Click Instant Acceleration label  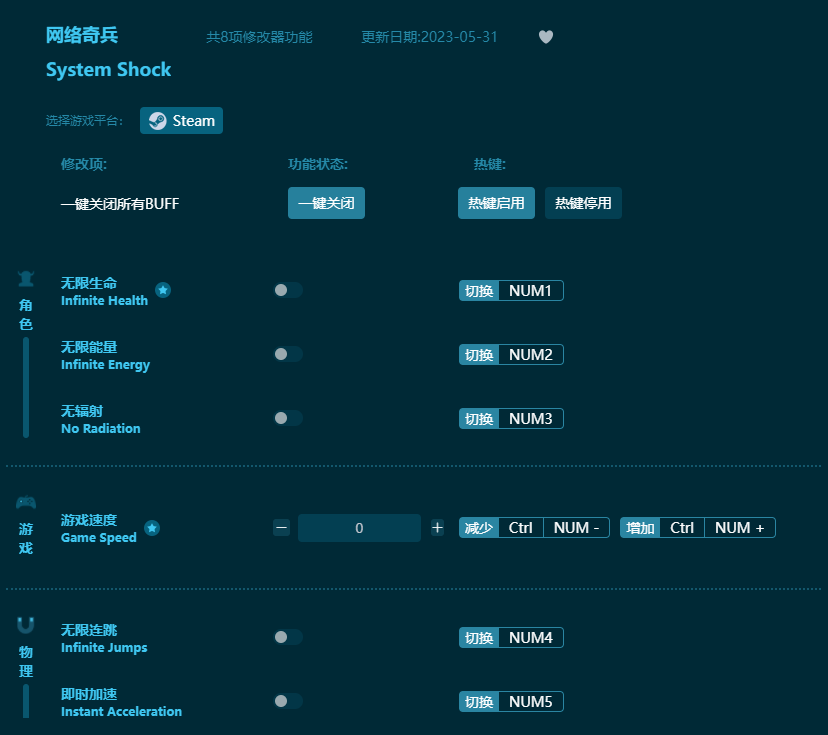tap(121, 711)
